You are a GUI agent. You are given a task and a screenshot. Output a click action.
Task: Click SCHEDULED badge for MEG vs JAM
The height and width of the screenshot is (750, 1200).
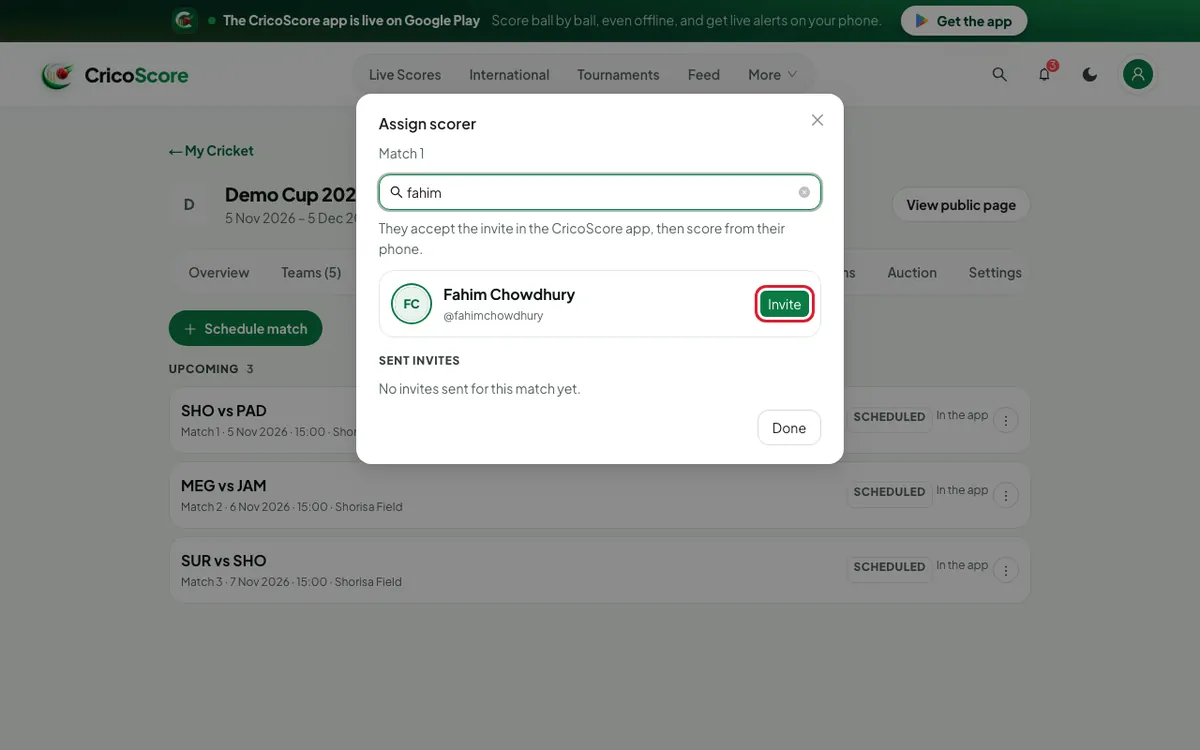coord(889,492)
